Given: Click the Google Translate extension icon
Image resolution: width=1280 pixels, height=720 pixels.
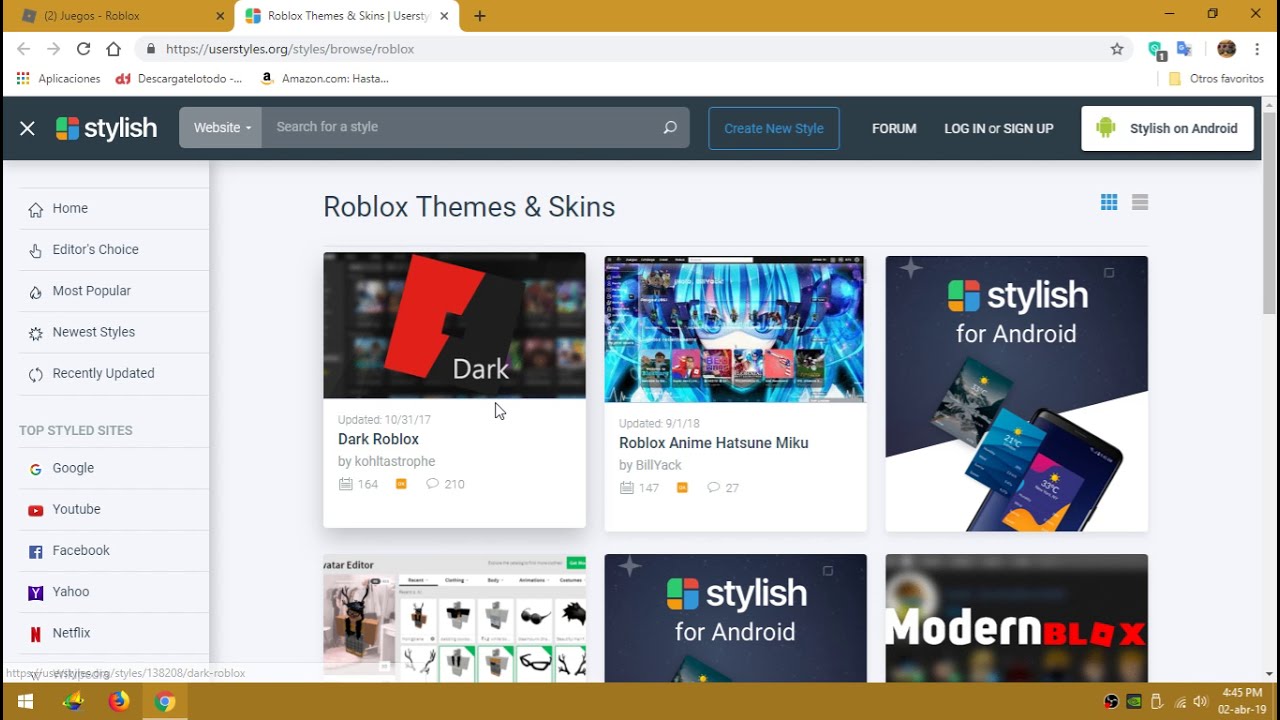Looking at the screenshot, I should [x=1185, y=49].
